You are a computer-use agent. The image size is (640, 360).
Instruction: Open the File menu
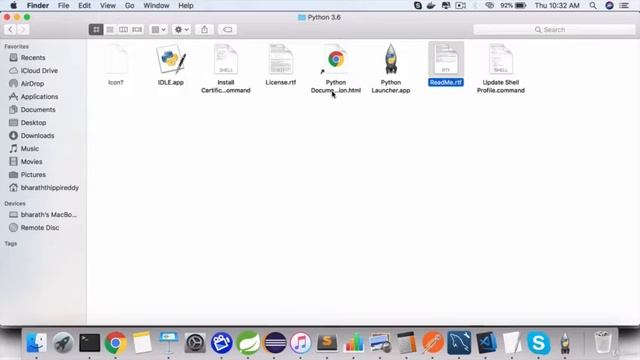tap(63, 6)
